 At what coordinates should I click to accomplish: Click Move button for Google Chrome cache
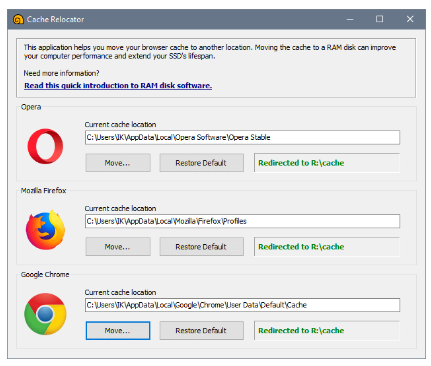(x=118, y=331)
